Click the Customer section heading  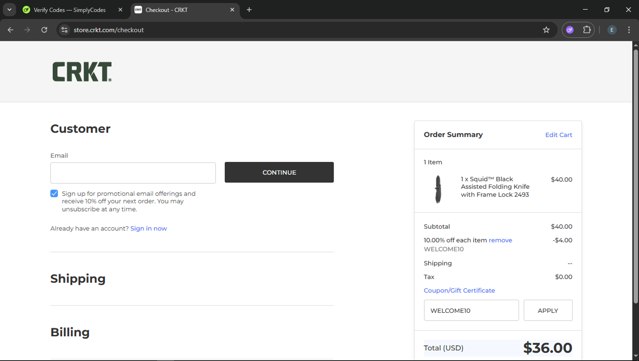(x=80, y=129)
